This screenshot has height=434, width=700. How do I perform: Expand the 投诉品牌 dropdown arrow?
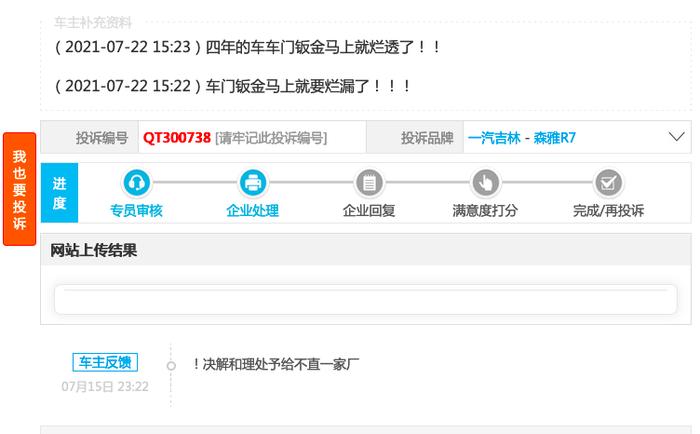pos(676,137)
